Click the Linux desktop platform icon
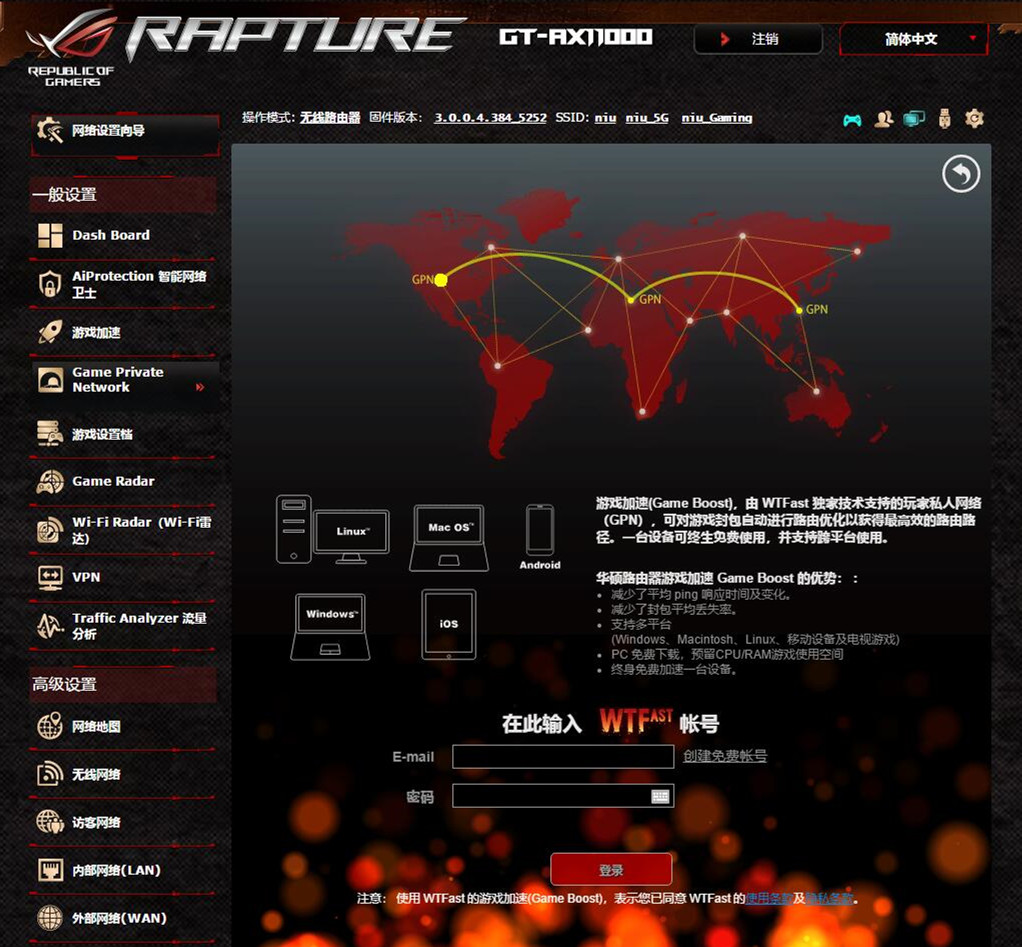The image size is (1022, 947). coord(332,530)
